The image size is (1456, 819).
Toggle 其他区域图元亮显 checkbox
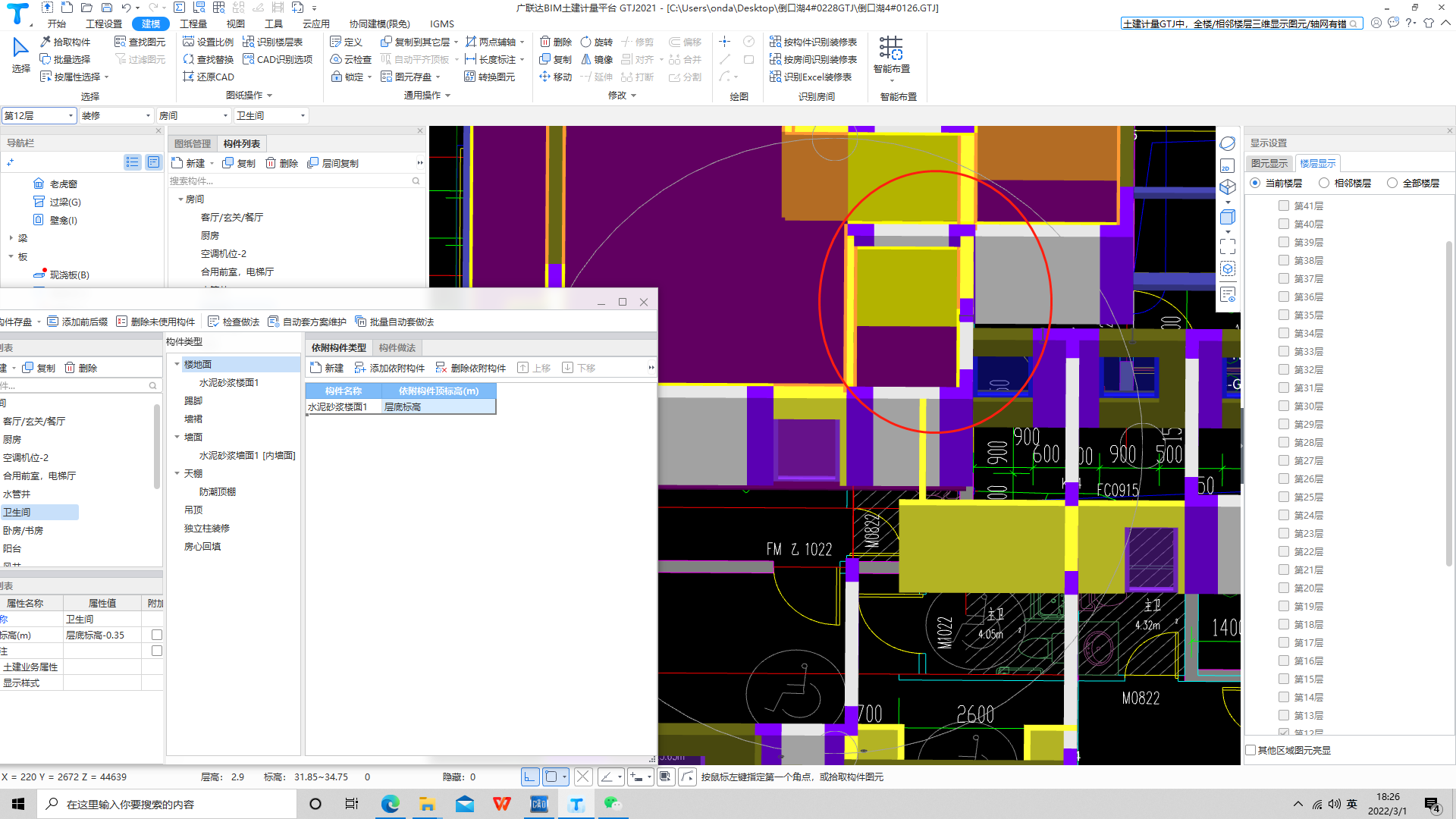coord(1251,750)
